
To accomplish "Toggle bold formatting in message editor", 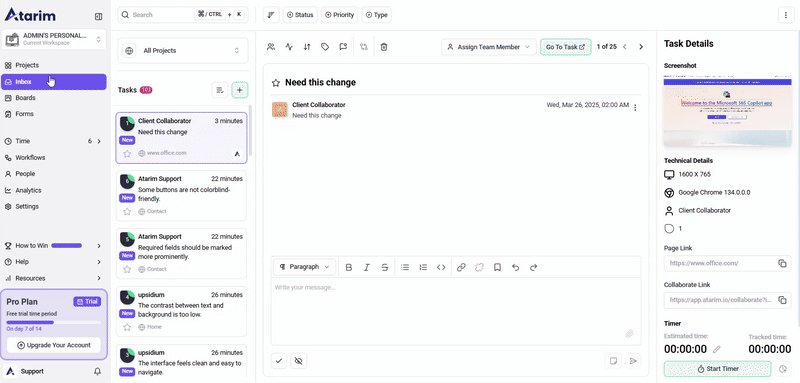I will point(349,267).
